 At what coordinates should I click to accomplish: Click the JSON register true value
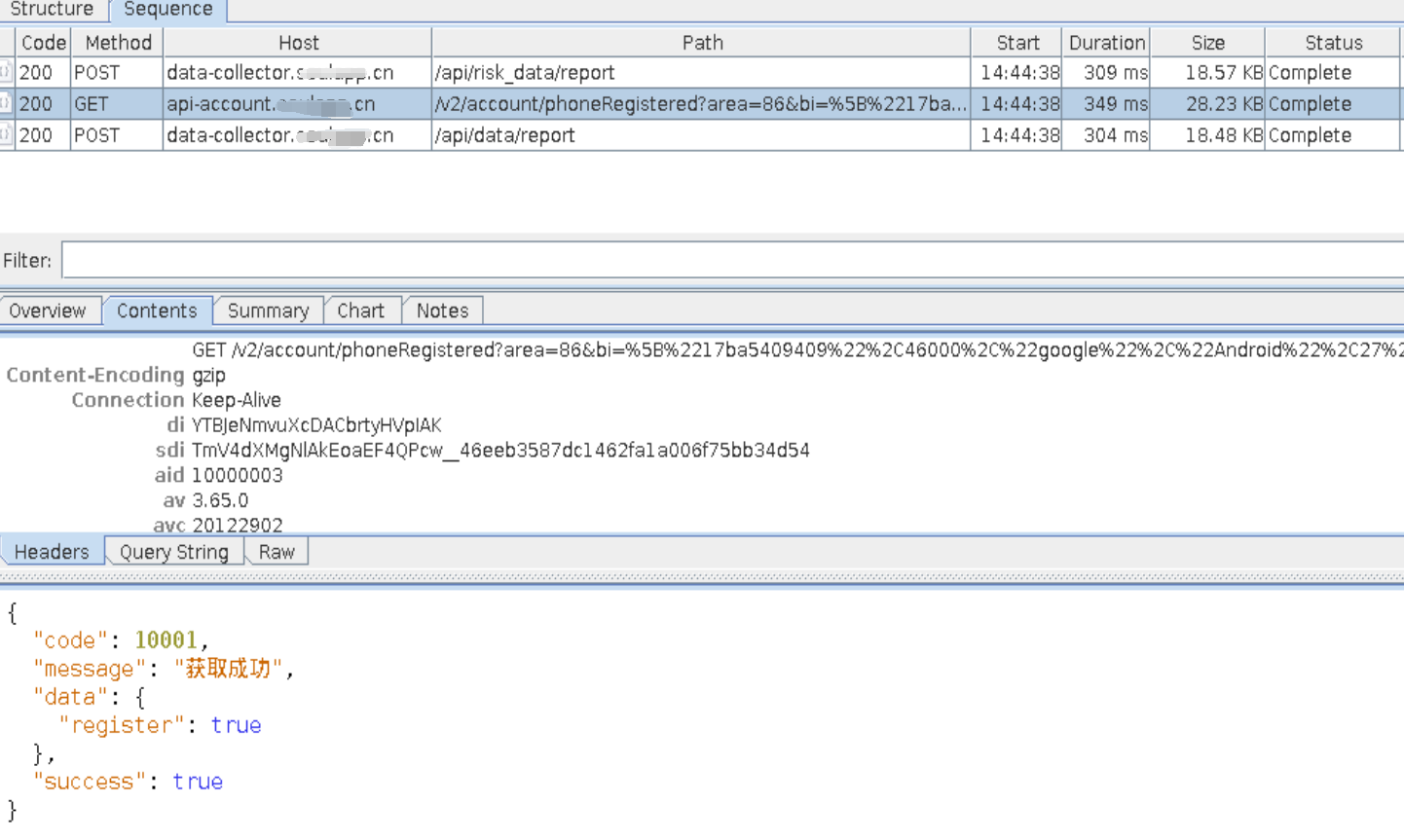[236, 725]
